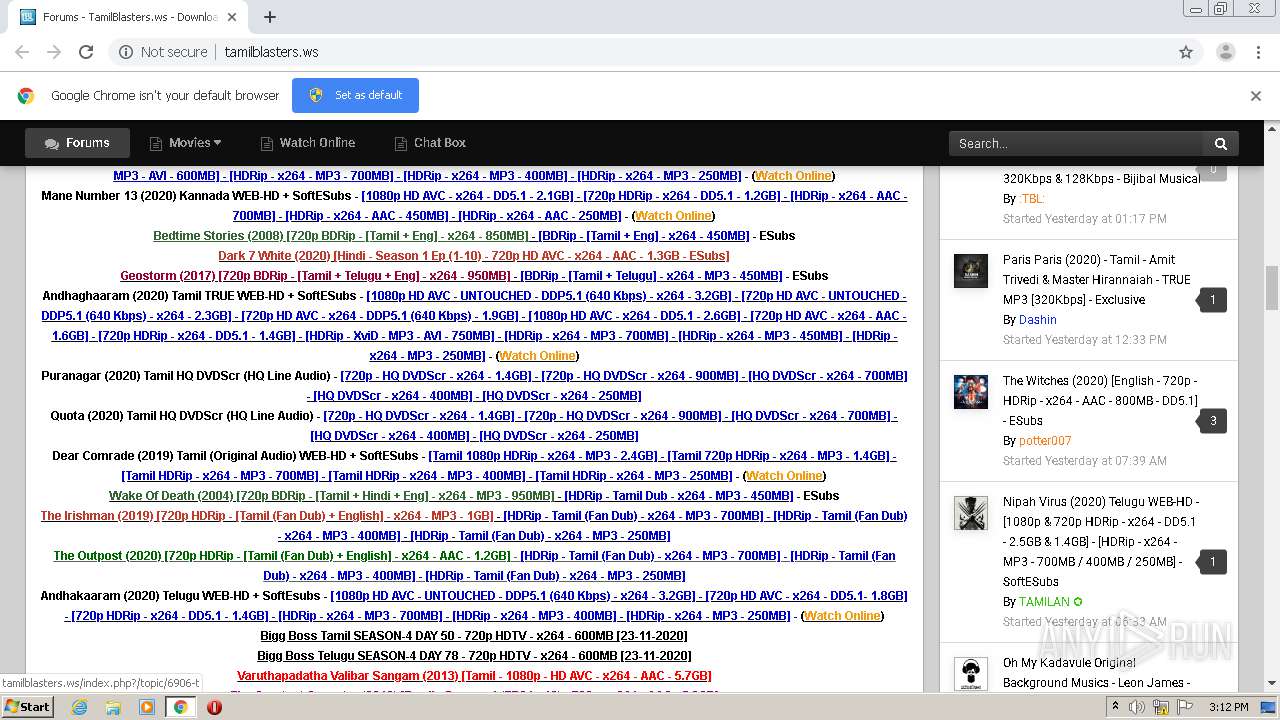1280x720 pixels.
Task: Click reply count badge for The Witches
Action: tap(1213, 421)
